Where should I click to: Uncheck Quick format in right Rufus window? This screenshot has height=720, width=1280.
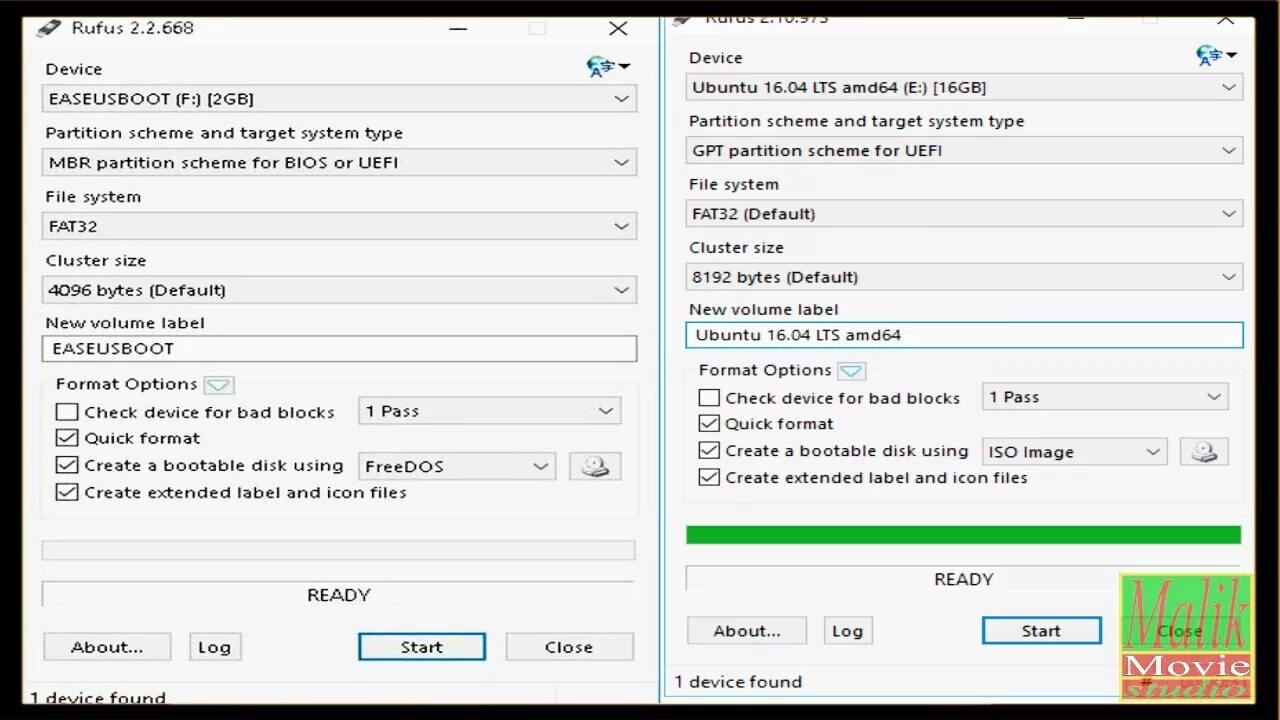[709, 423]
